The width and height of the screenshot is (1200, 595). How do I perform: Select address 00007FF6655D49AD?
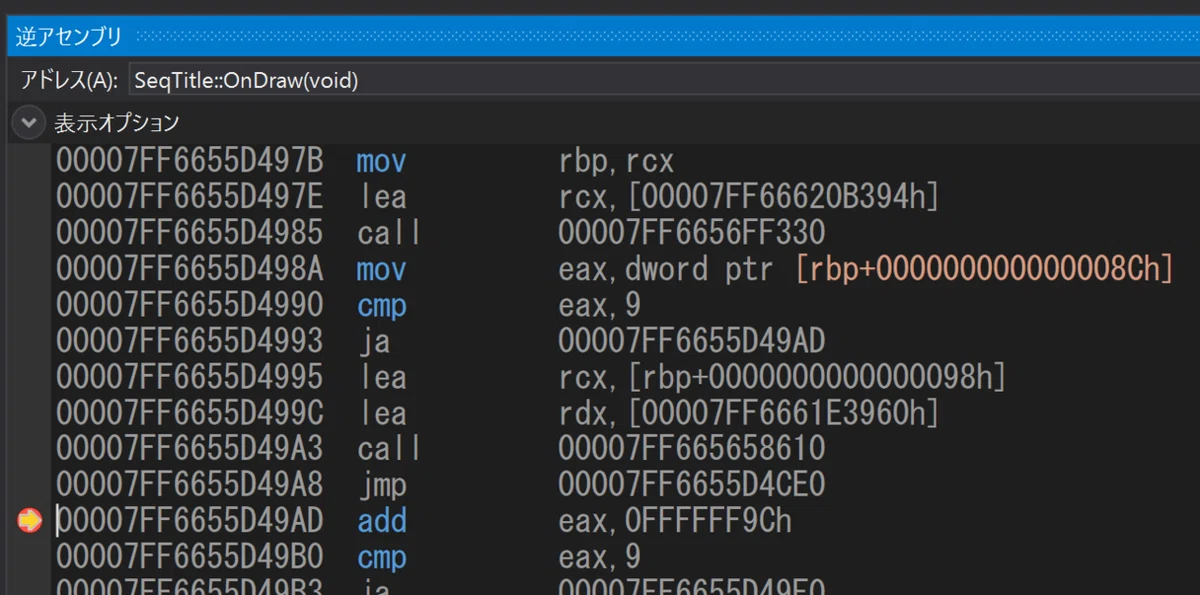pyautogui.click(x=189, y=521)
